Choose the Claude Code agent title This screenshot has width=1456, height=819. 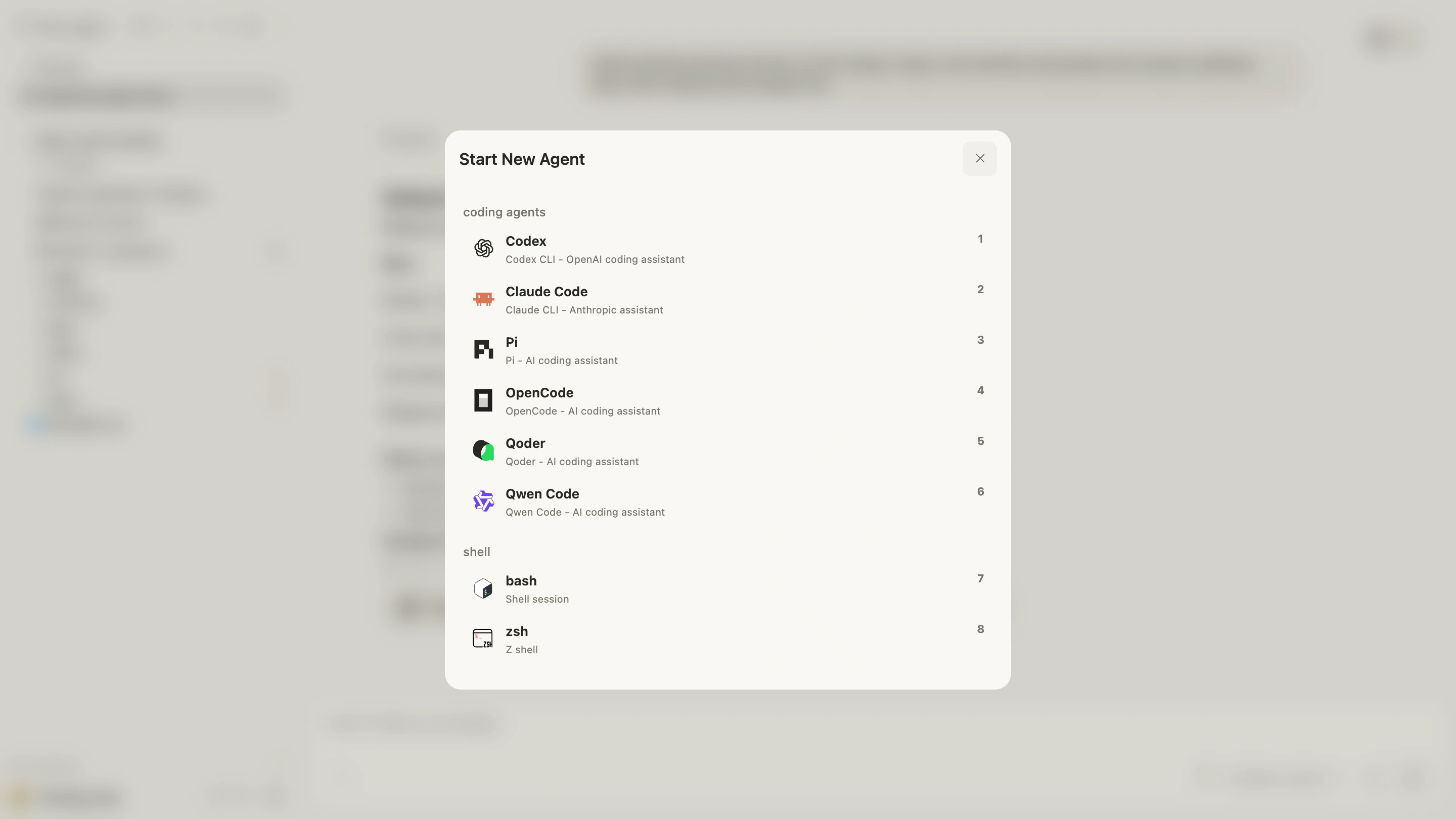[546, 292]
